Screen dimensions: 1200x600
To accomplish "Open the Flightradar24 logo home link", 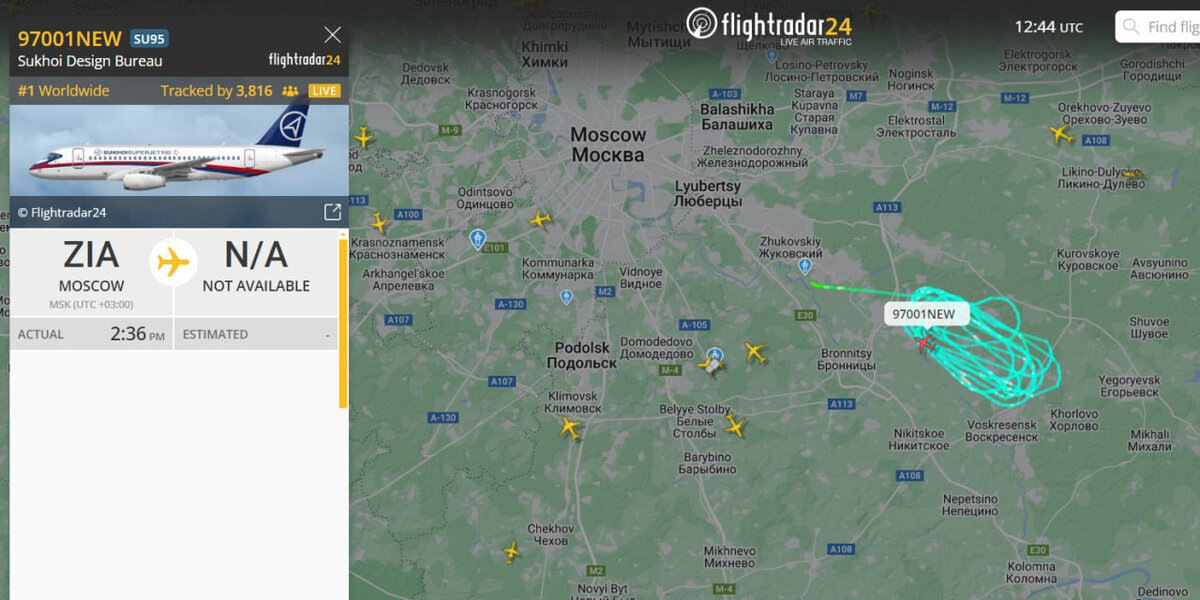I will pyautogui.click(x=770, y=24).
